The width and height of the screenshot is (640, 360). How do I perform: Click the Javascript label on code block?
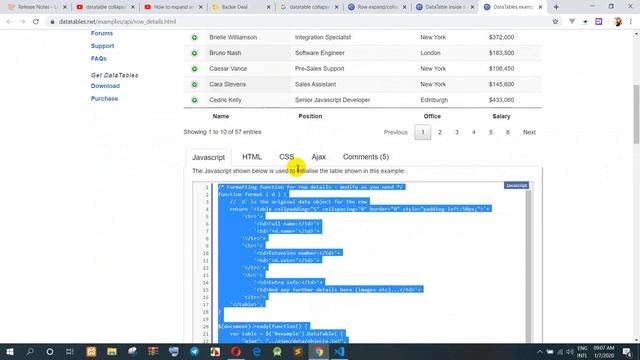pos(516,186)
